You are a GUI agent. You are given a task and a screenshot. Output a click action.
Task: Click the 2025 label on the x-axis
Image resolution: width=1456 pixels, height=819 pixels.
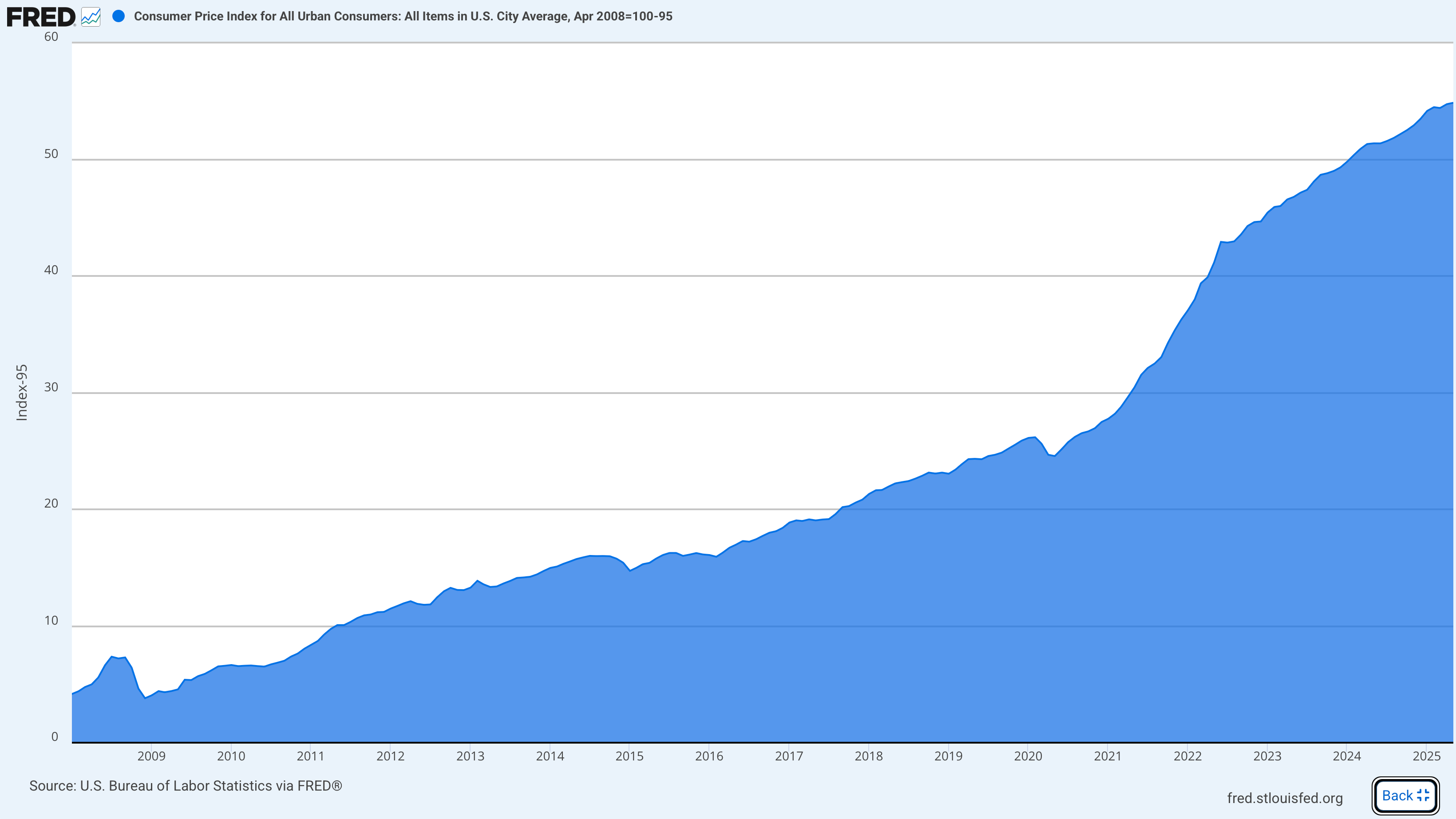coord(1426,756)
